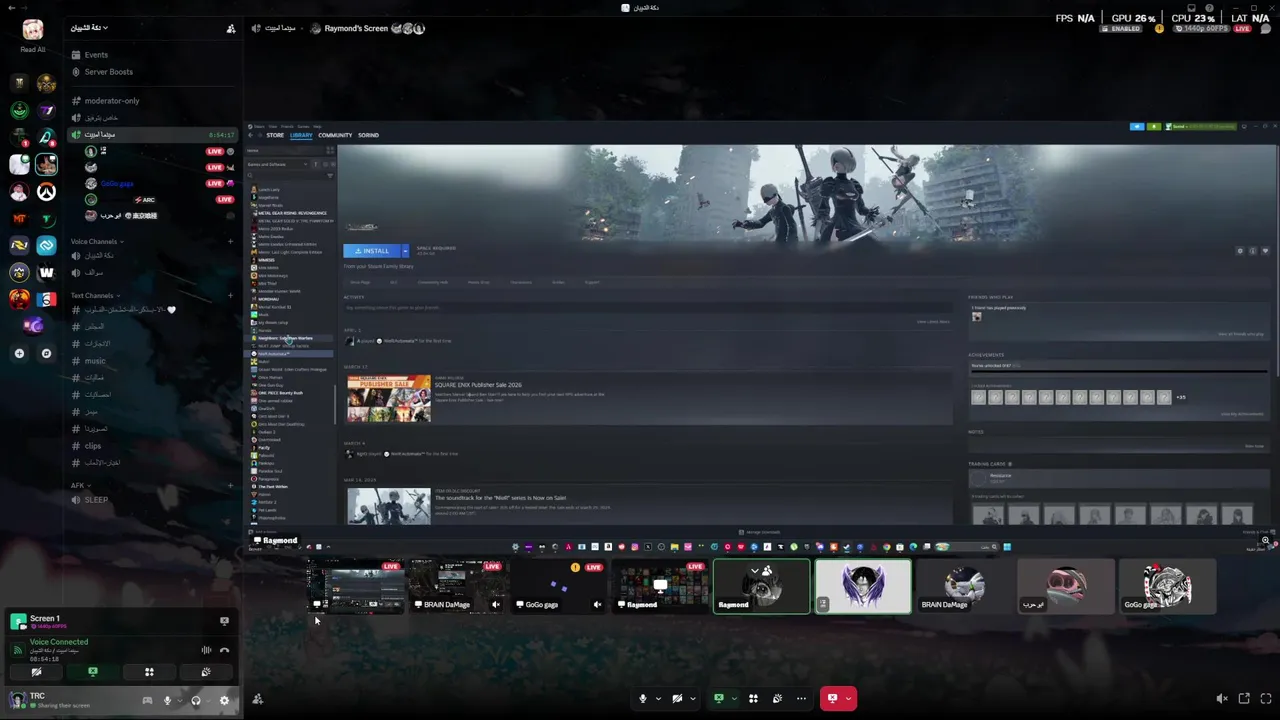
Task: Toggle green screen share button in voice panel
Action: [93, 672]
